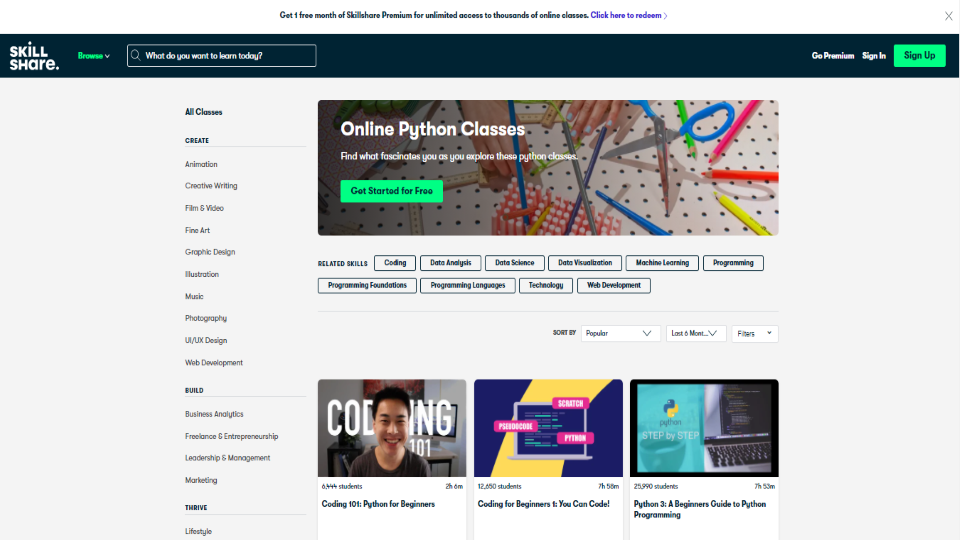The width and height of the screenshot is (960, 540).
Task: Expand the Filters dropdown
Action: point(755,334)
